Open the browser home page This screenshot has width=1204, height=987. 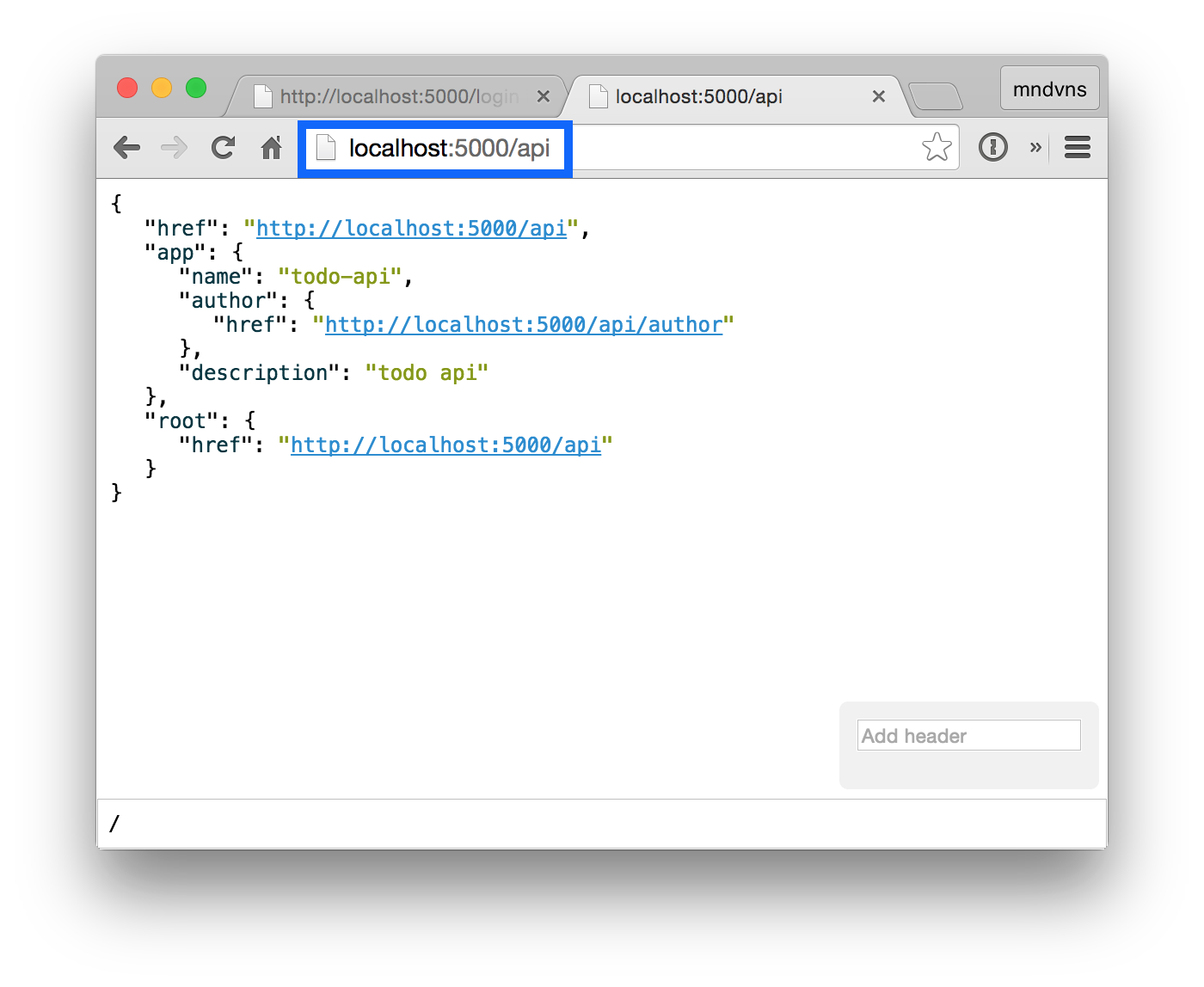271,147
